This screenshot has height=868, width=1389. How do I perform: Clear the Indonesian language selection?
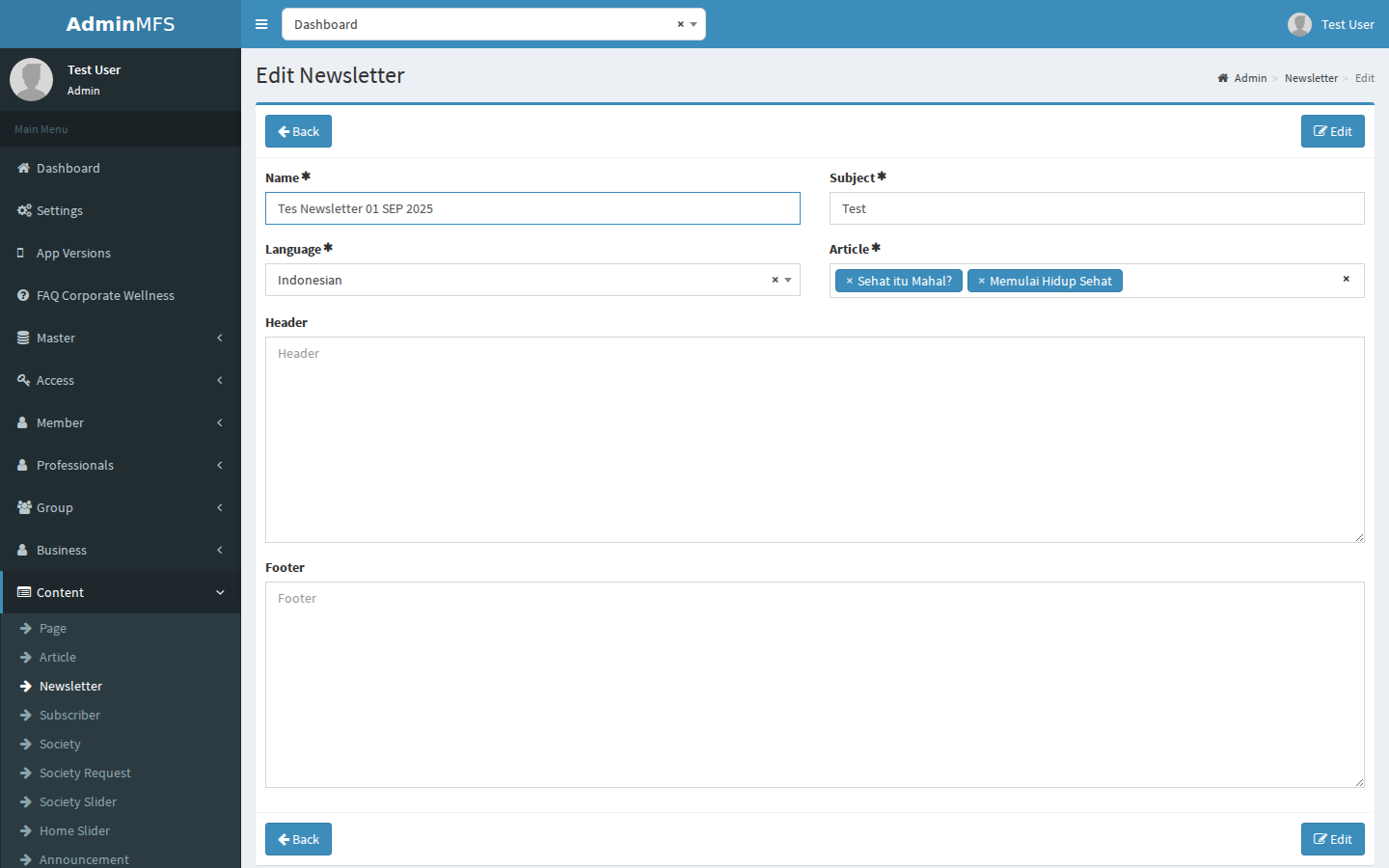pos(775,280)
